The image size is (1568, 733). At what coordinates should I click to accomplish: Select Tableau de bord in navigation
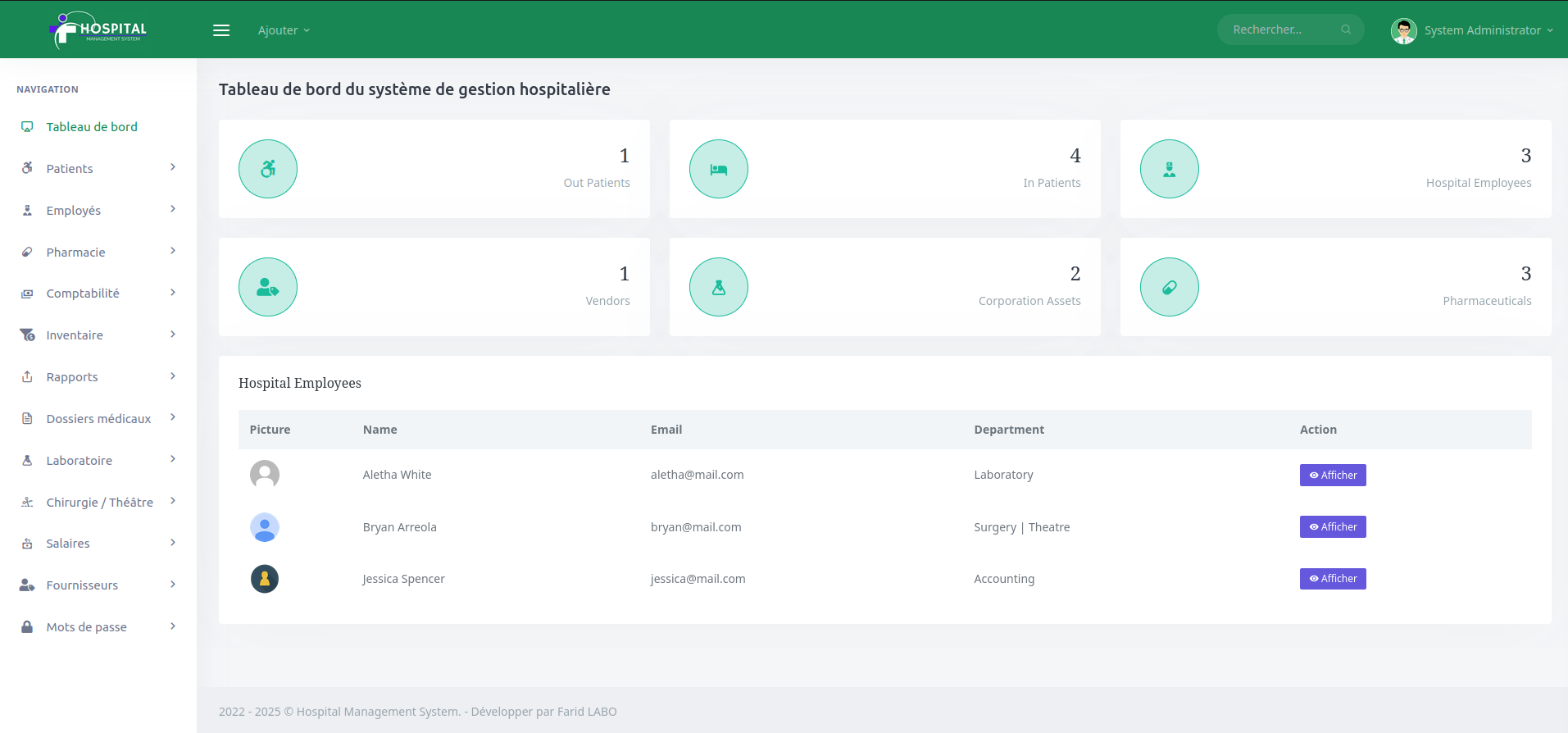[x=92, y=126]
